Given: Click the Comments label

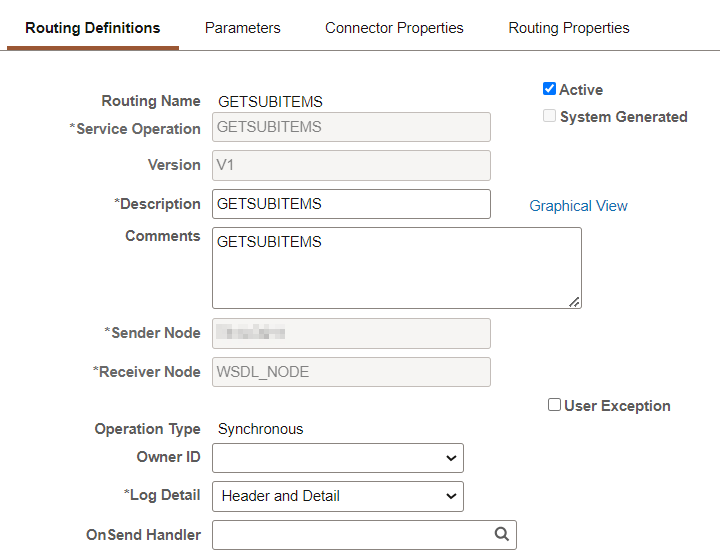Looking at the screenshot, I should click(163, 236).
